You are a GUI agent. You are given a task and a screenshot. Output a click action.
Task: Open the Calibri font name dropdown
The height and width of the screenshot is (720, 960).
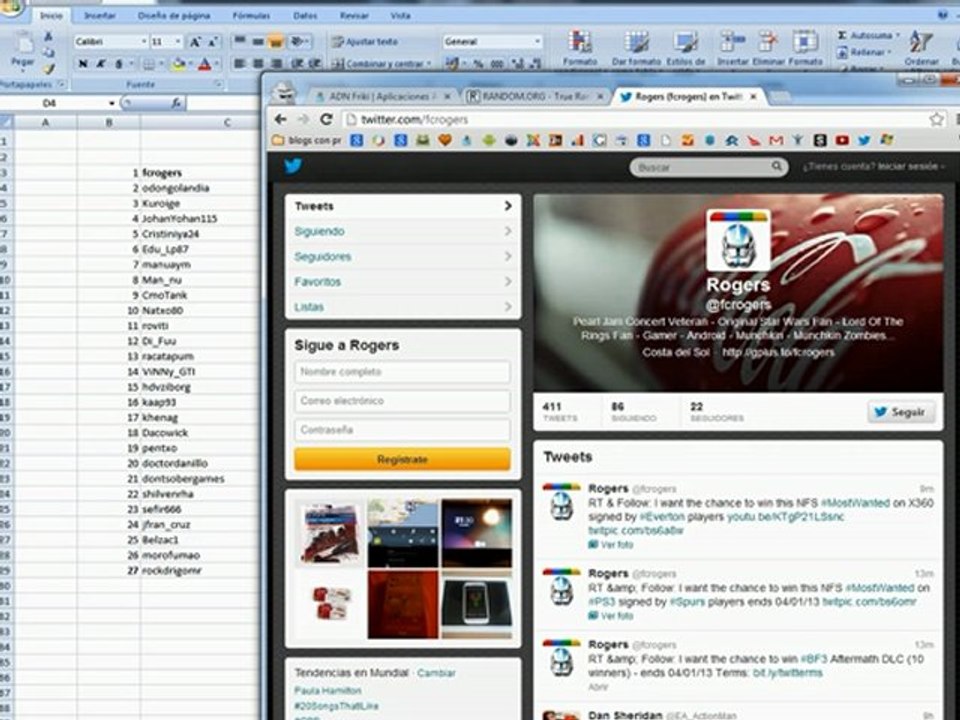point(144,42)
